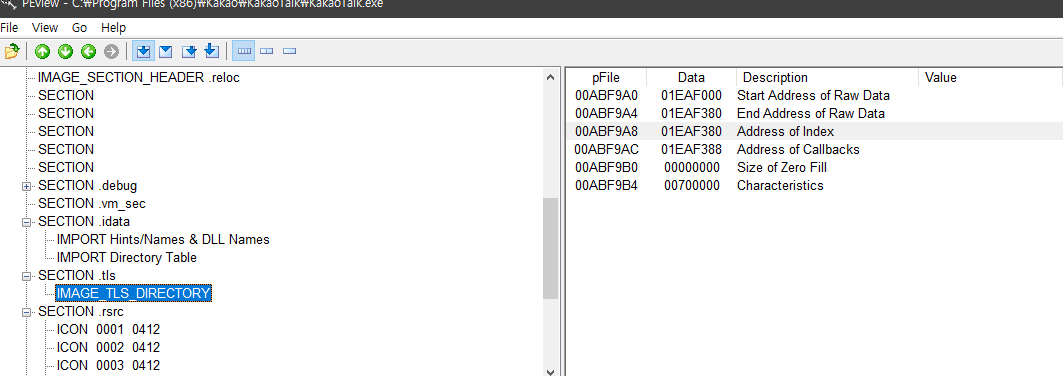Select SECTION .debug in tree
Image resolution: width=1063 pixels, height=376 pixels.
pyautogui.click(x=87, y=186)
